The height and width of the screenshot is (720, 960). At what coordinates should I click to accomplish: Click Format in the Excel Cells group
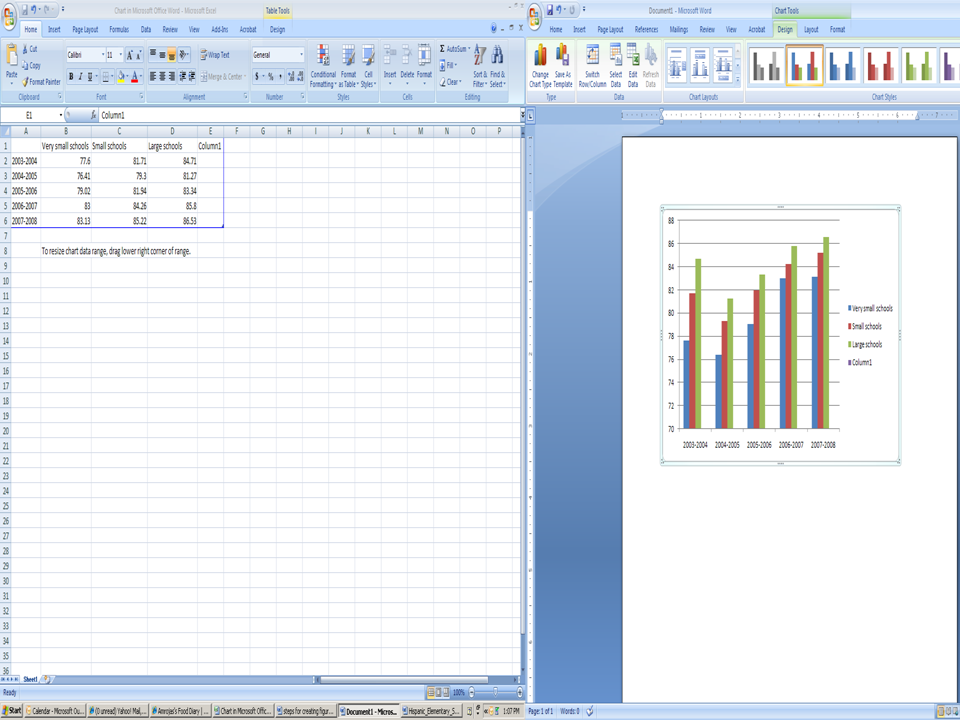coord(424,65)
